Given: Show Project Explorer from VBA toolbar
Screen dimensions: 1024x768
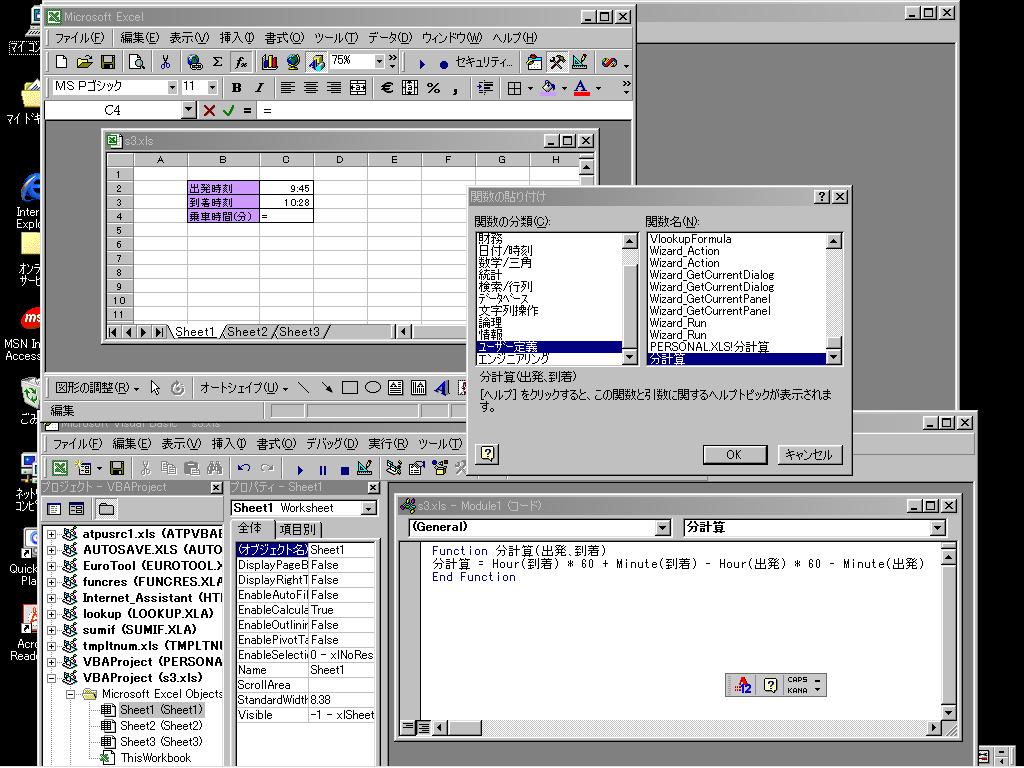Looking at the screenshot, I should pyautogui.click(x=394, y=468).
